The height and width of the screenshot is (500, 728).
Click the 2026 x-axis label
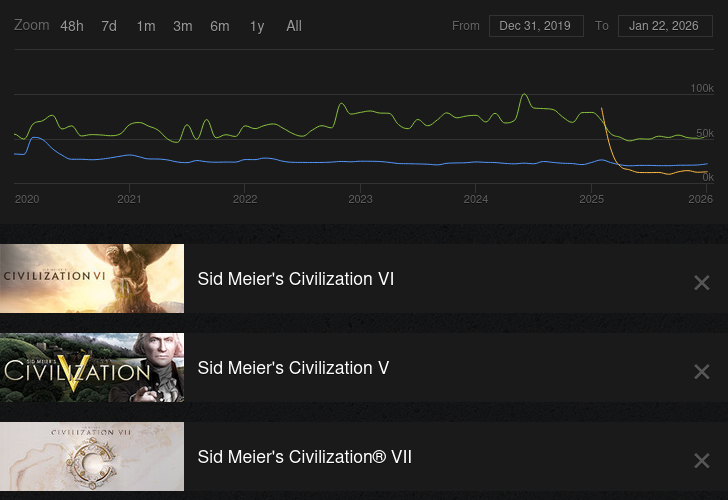point(701,199)
